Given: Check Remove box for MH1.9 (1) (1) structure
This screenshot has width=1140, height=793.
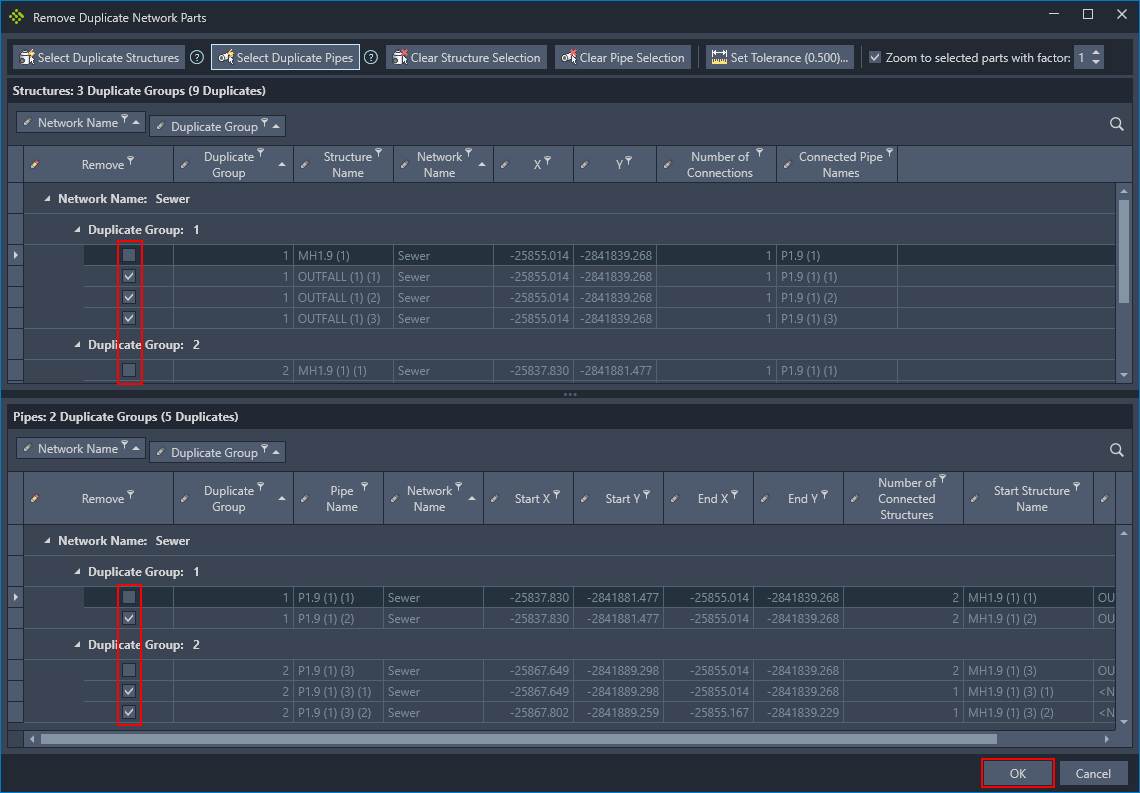Looking at the screenshot, I should pyautogui.click(x=129, y=370).
